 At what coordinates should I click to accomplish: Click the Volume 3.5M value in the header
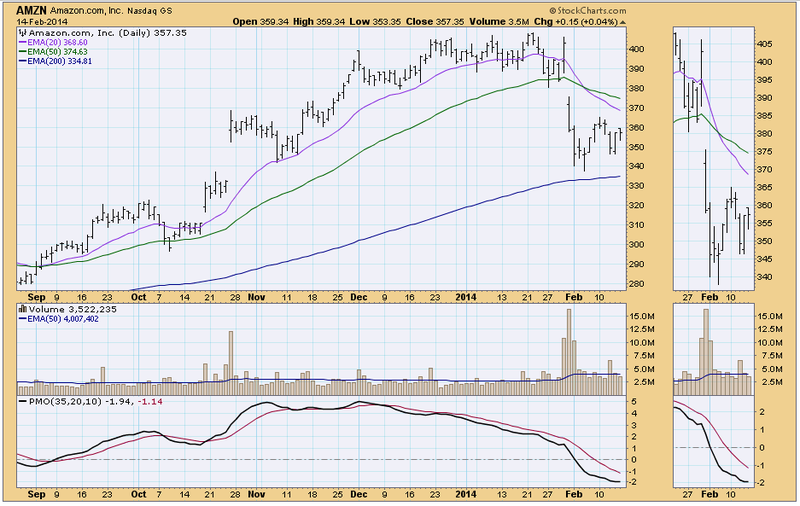point(499,21)
